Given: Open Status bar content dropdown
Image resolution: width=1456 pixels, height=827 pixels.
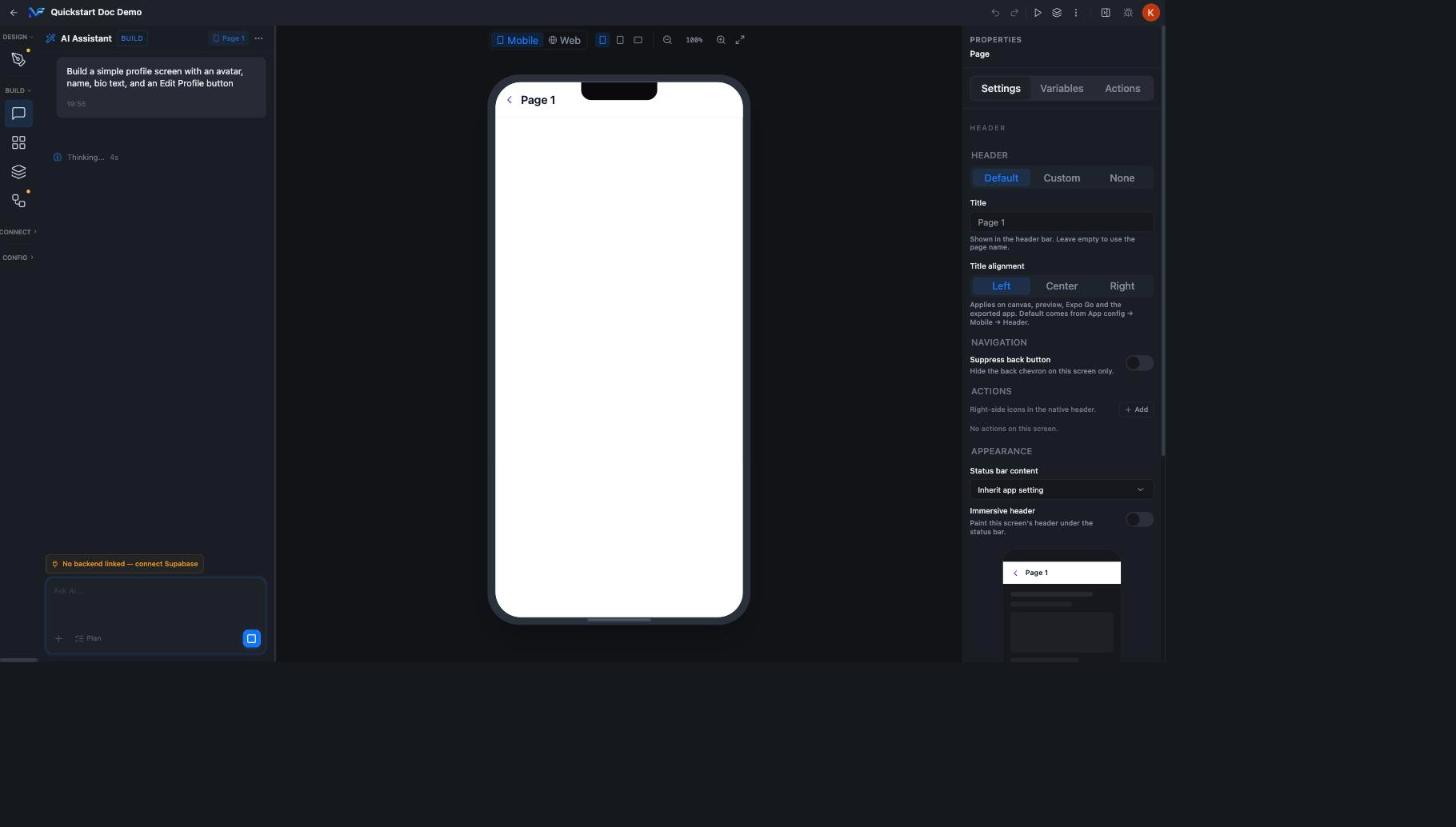Looking at the screenshot, I should coord(1061,490).
